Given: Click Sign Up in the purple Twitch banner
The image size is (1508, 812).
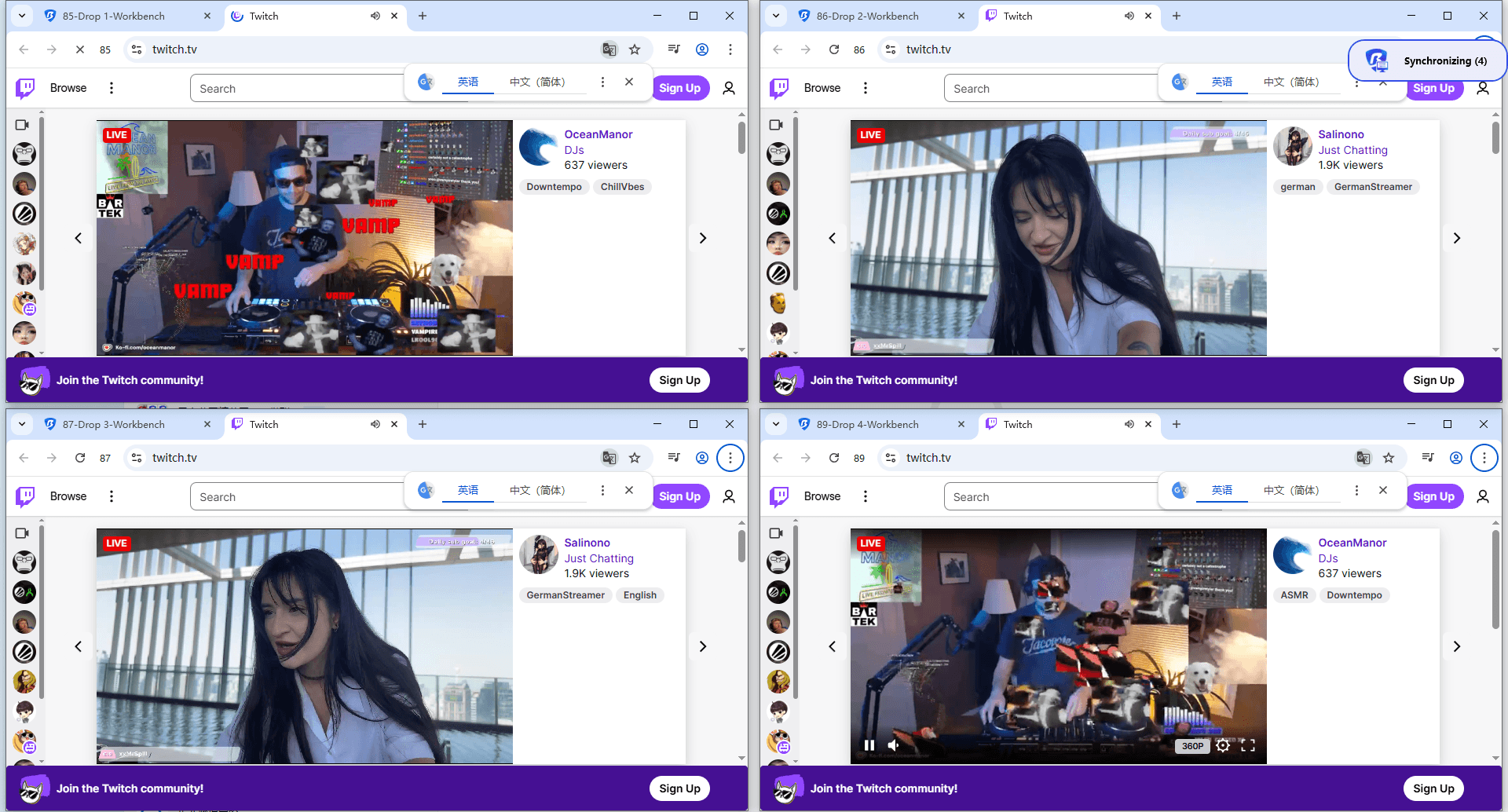Looking at the screenshot, I should [679, 379].
